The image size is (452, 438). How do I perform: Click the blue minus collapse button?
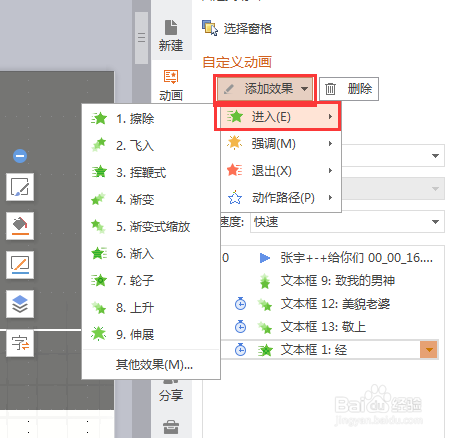pos(20,156)
